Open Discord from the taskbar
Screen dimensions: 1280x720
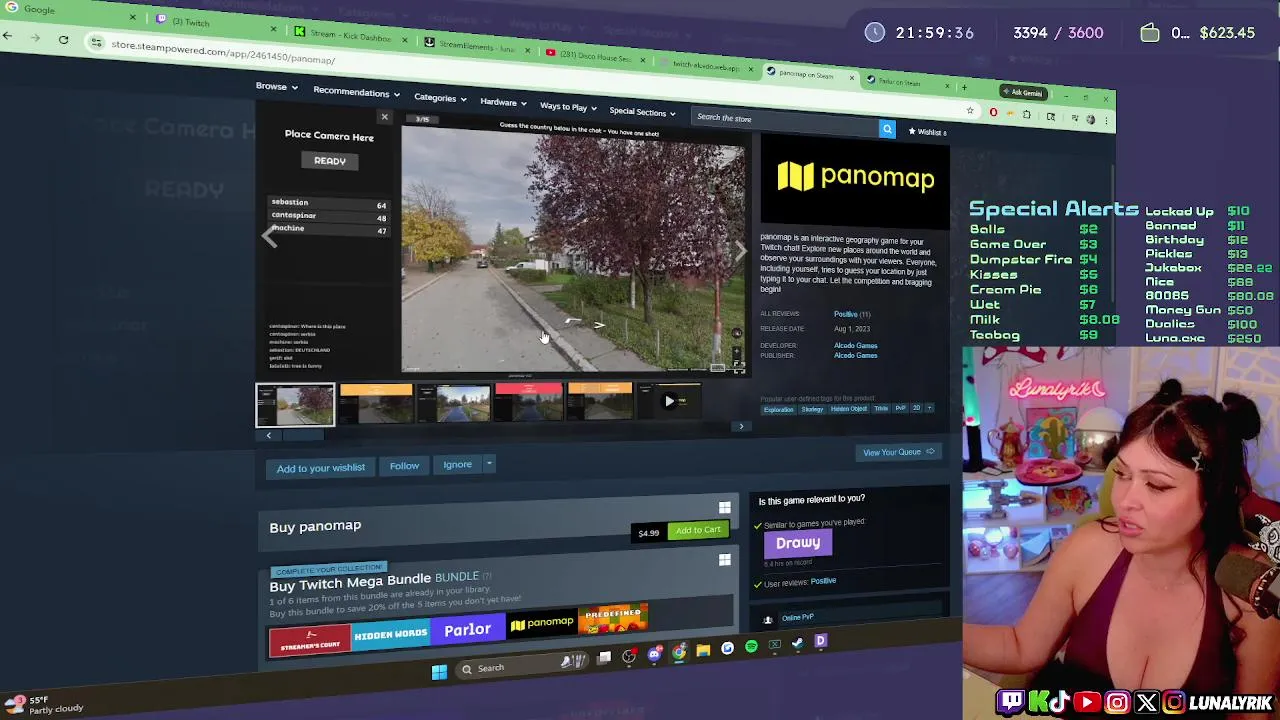(x=655, y=655)
